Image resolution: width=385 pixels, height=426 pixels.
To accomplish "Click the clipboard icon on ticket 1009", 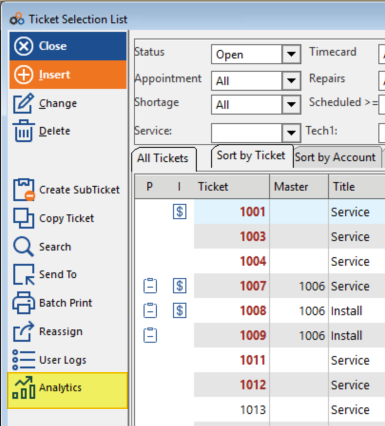I will tap(150, 335).
